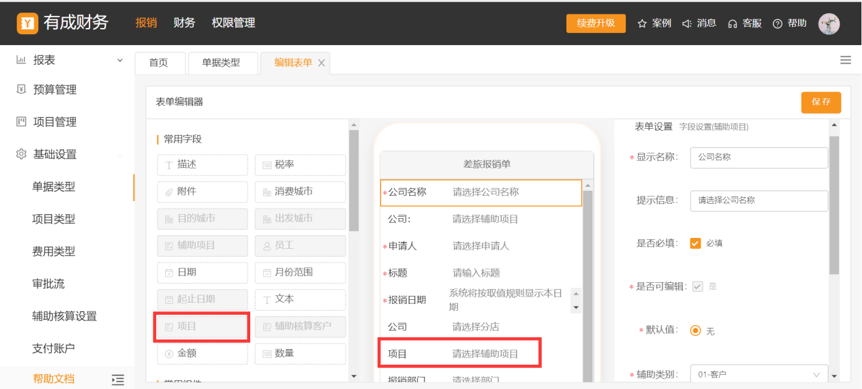Select the 请选择分店 form row
This screenshot has height=389, width=862.
pyautogui.click(x=481, y=327)
